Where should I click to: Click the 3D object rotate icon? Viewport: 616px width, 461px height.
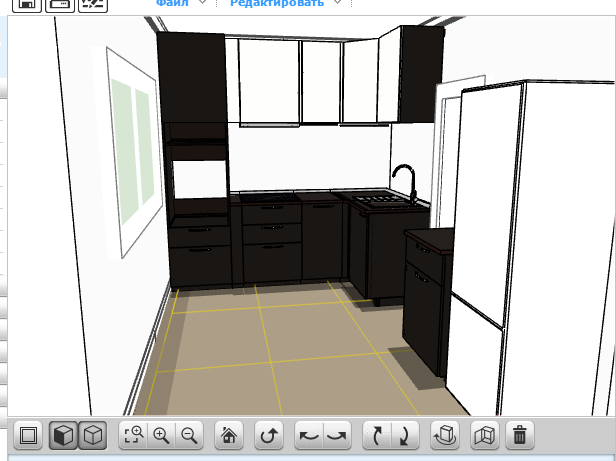(445, 436)
